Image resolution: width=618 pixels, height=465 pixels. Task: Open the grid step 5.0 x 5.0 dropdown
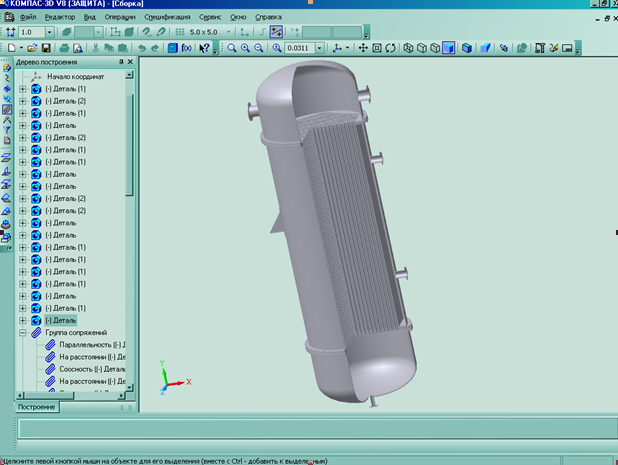tap(229, 32)
